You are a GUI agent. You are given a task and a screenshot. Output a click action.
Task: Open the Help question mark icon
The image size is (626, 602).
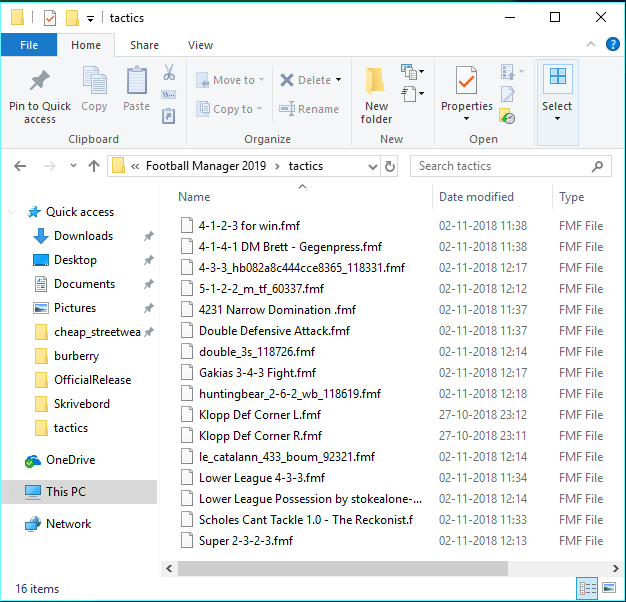pyautogui.click(x=613, y=45)
